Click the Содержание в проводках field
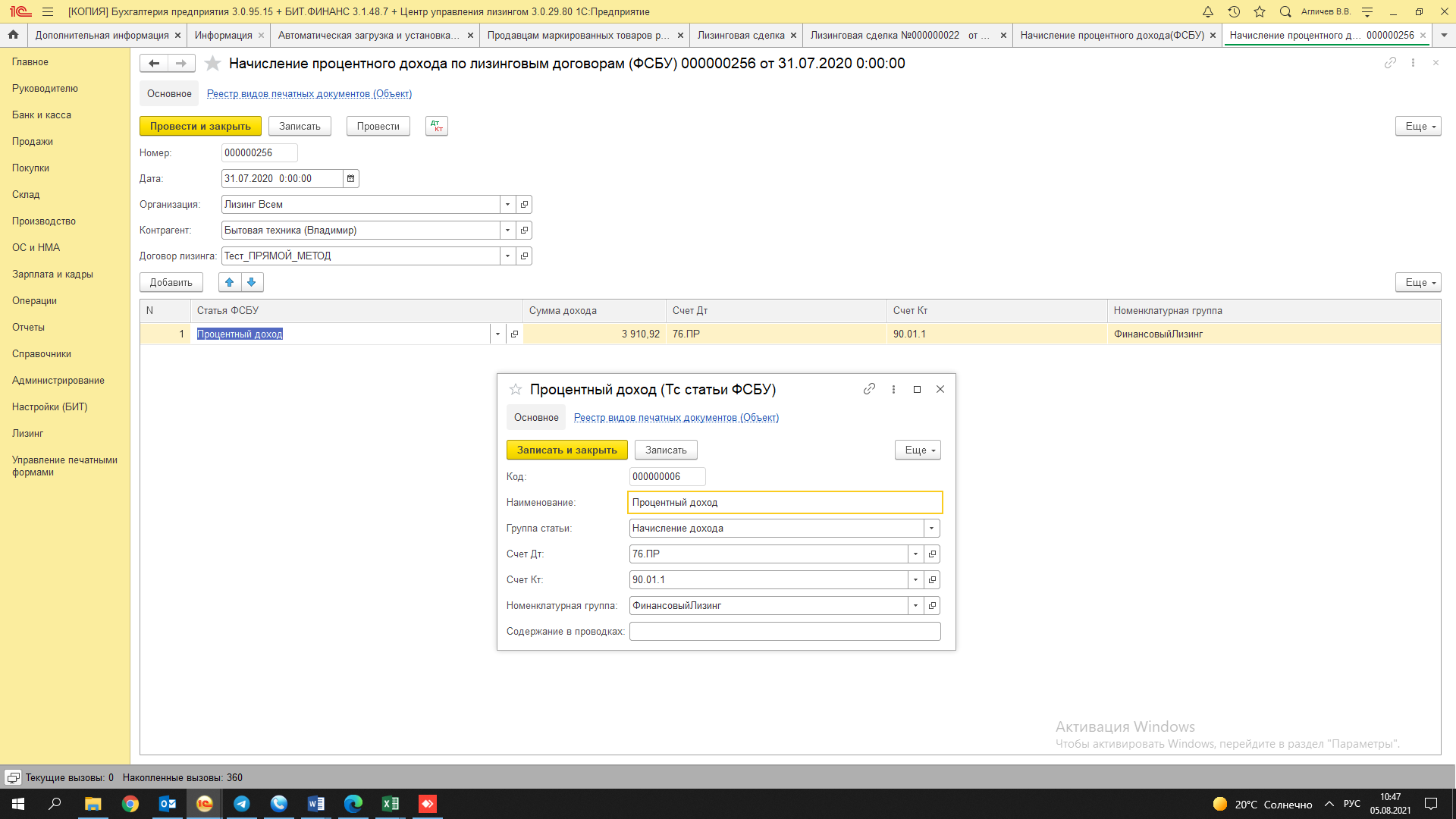 [x=784, y=632]
